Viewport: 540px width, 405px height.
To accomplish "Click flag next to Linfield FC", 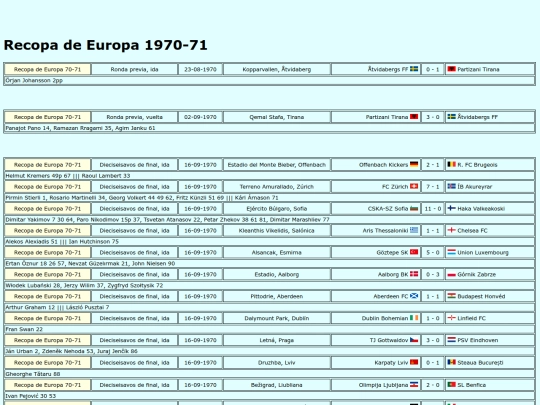I will pyautogui.click(x=451, y=318).
